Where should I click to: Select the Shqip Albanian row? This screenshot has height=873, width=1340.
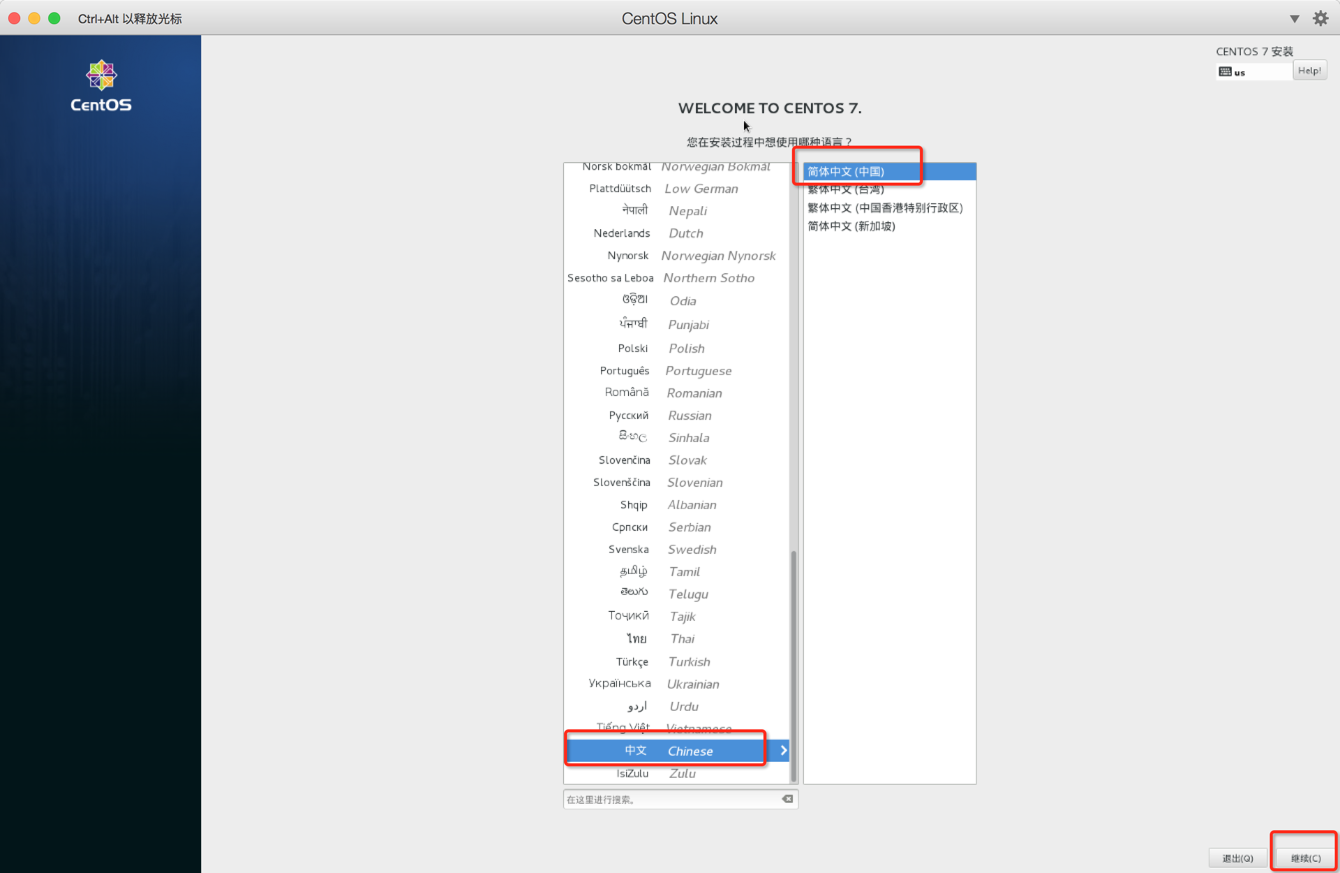(x=676, y=505)
